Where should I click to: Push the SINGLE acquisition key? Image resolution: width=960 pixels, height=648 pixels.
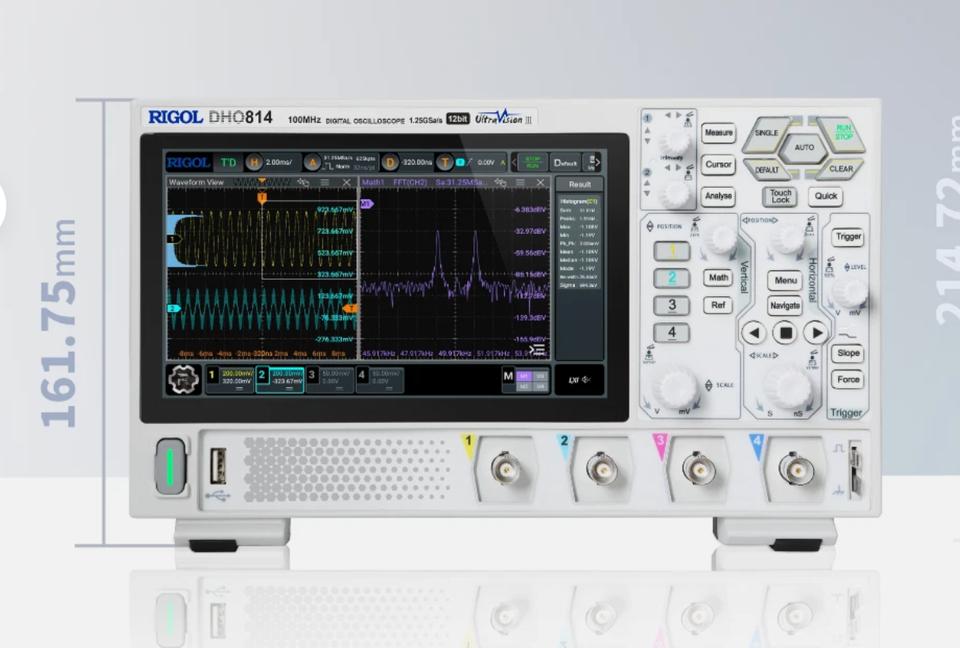click(x=766, y=133)
